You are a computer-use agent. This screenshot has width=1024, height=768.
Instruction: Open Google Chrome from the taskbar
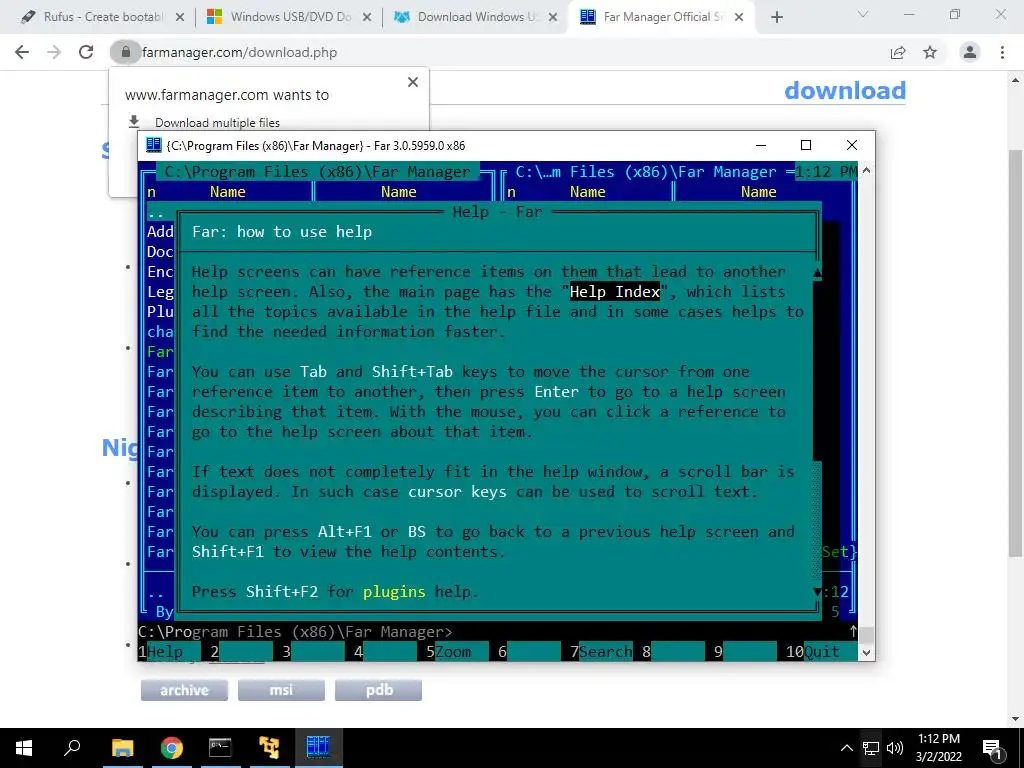[171, 748]
